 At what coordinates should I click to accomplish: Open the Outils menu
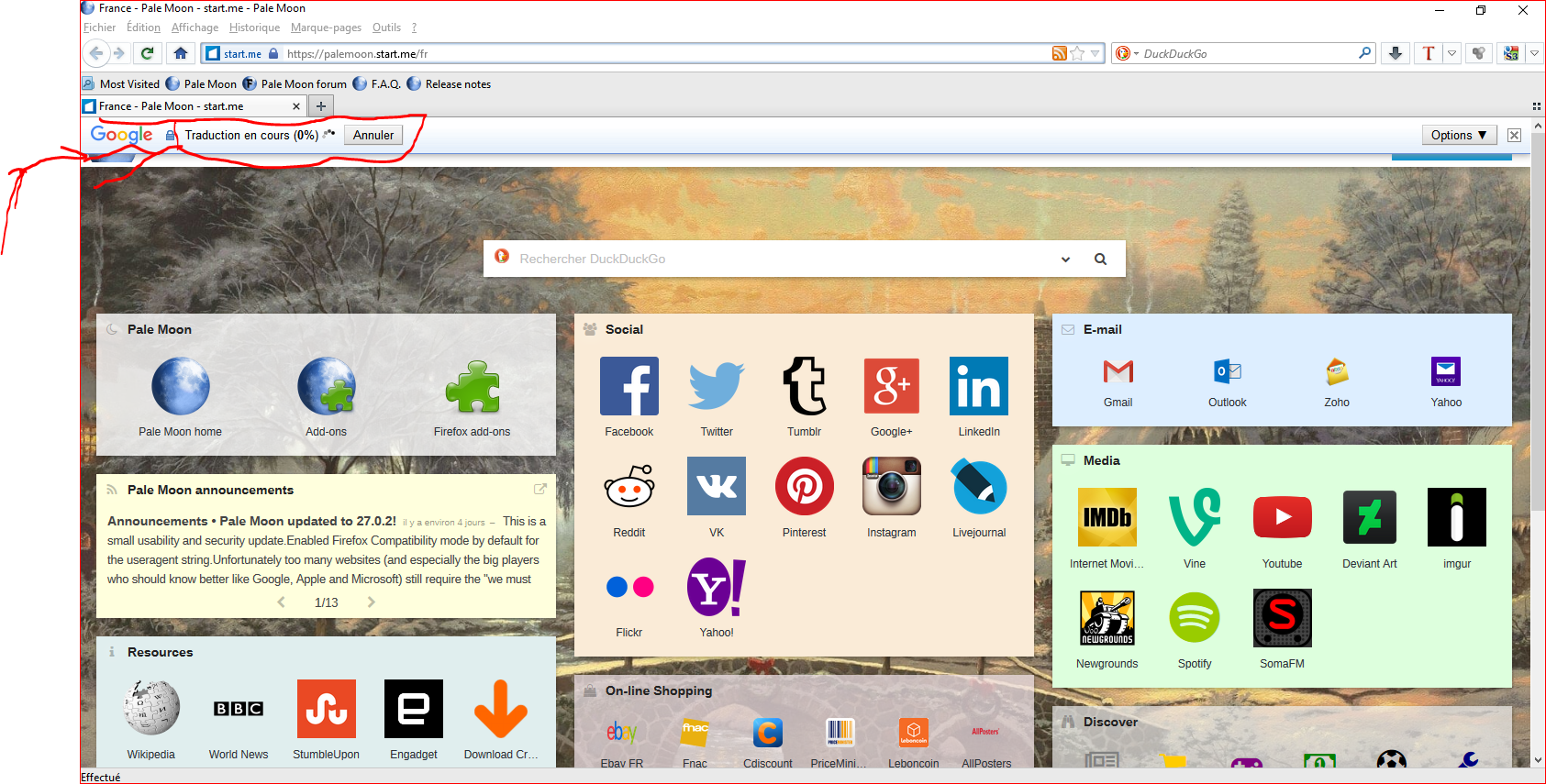click(x=386, y=28)
